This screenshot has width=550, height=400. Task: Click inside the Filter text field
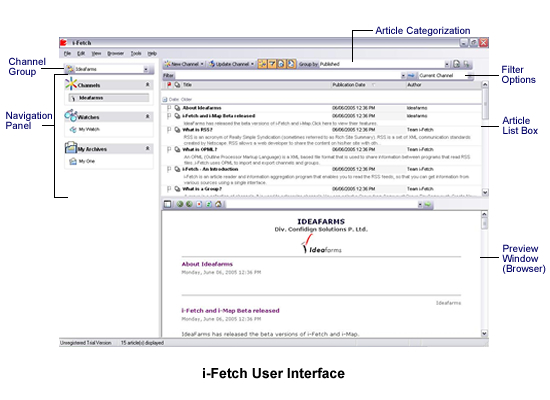[287, 75]
